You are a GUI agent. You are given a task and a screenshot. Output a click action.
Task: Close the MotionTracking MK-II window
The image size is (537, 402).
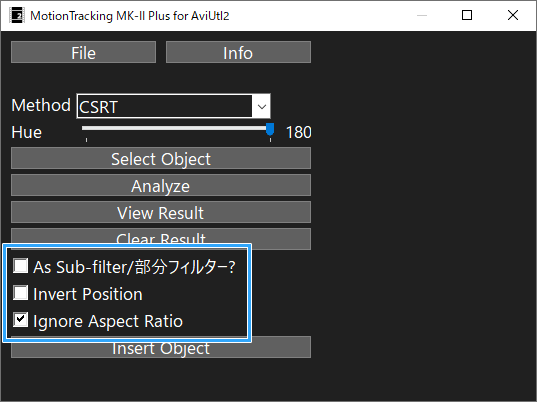coord(513,15)
